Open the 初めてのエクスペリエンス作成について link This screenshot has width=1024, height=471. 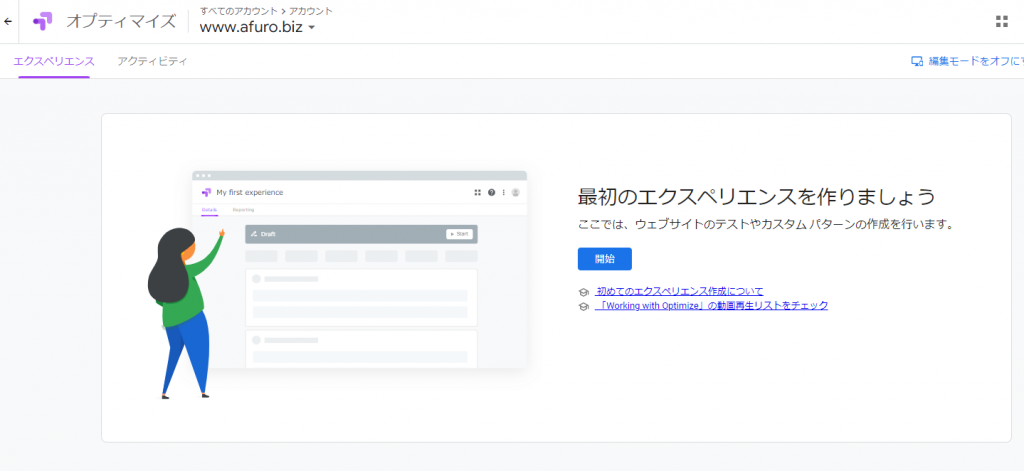coord(679,291)
